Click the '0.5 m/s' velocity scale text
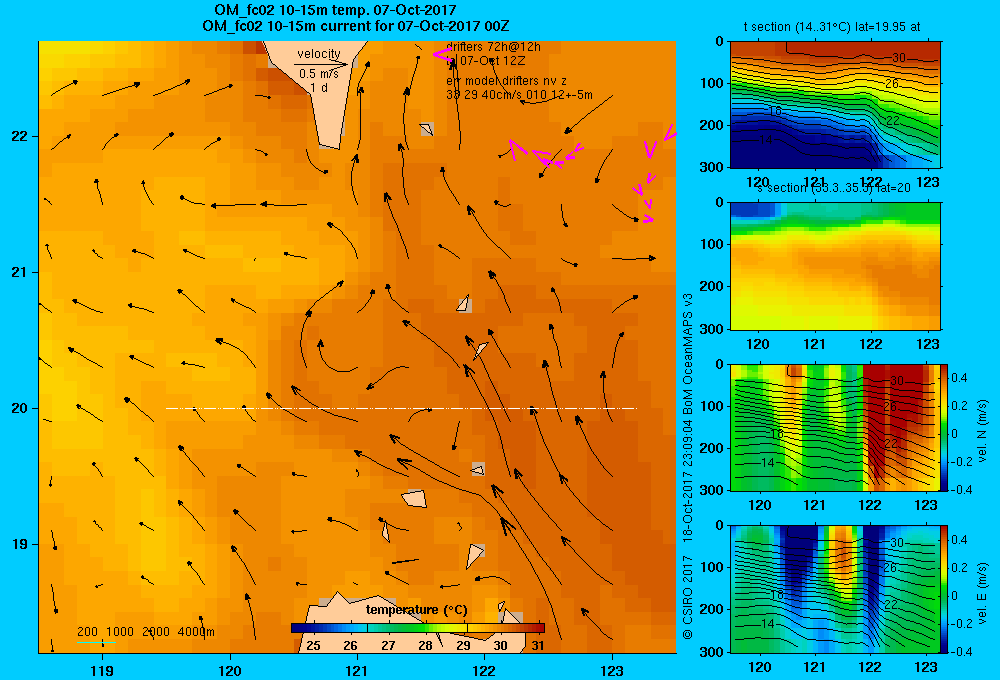The height and width of the screenshot is (680, 1000). (318, 74)
